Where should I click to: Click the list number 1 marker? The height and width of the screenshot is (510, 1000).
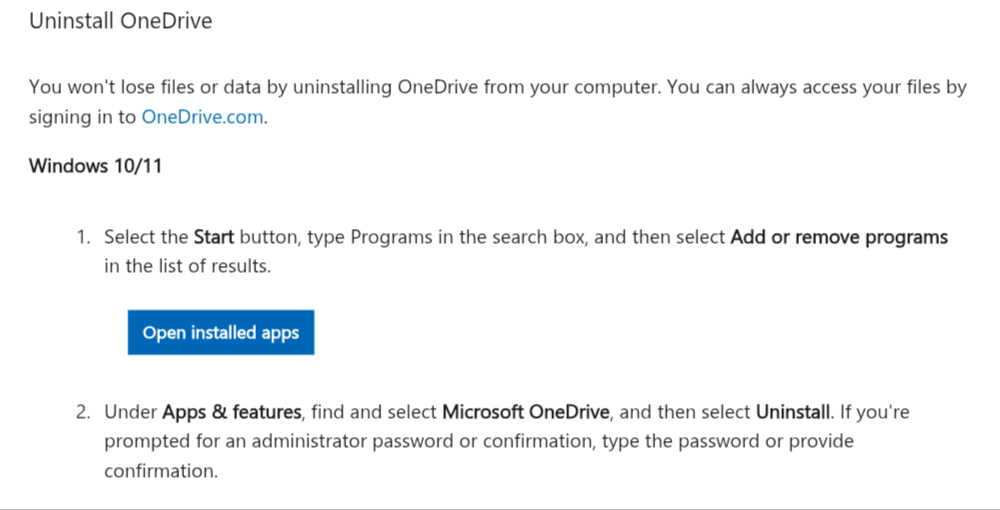coord(84,237)
